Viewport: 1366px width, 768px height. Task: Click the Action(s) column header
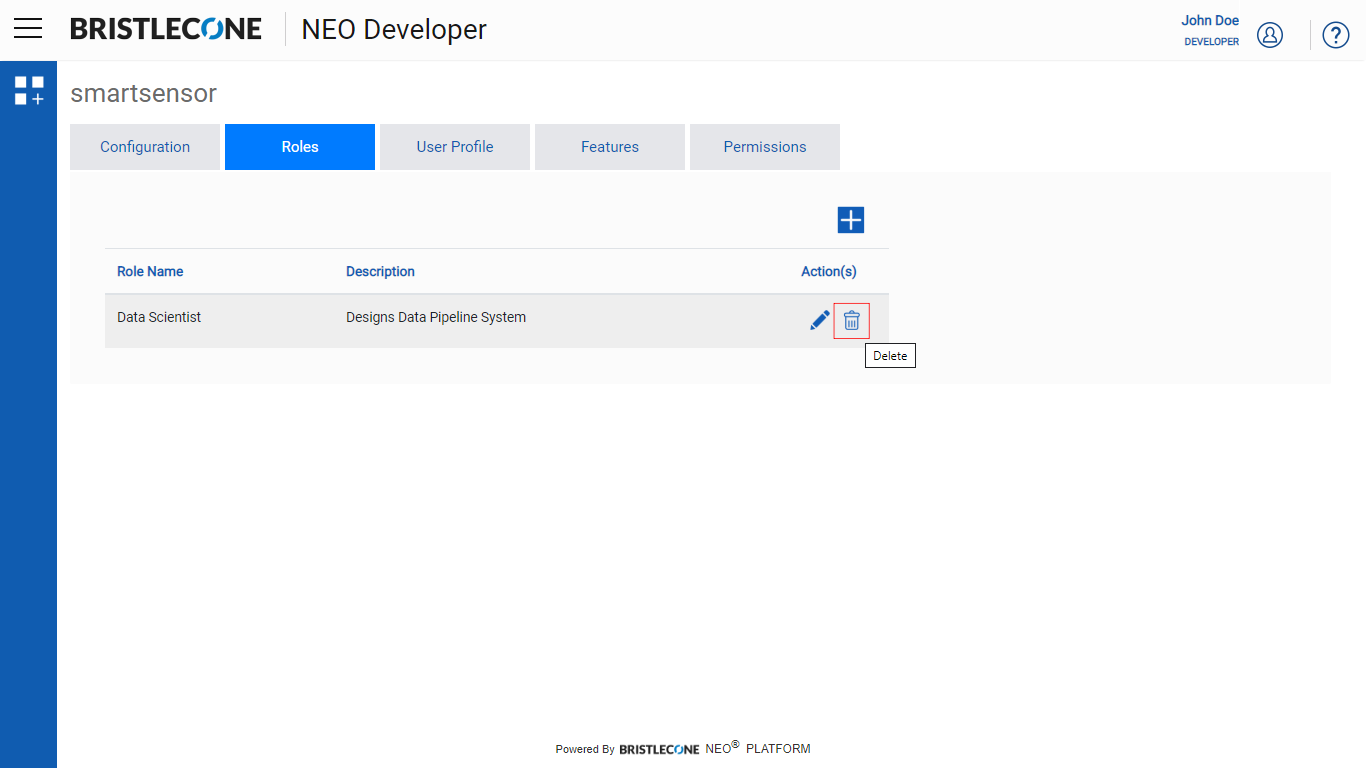tap(829, 271)
